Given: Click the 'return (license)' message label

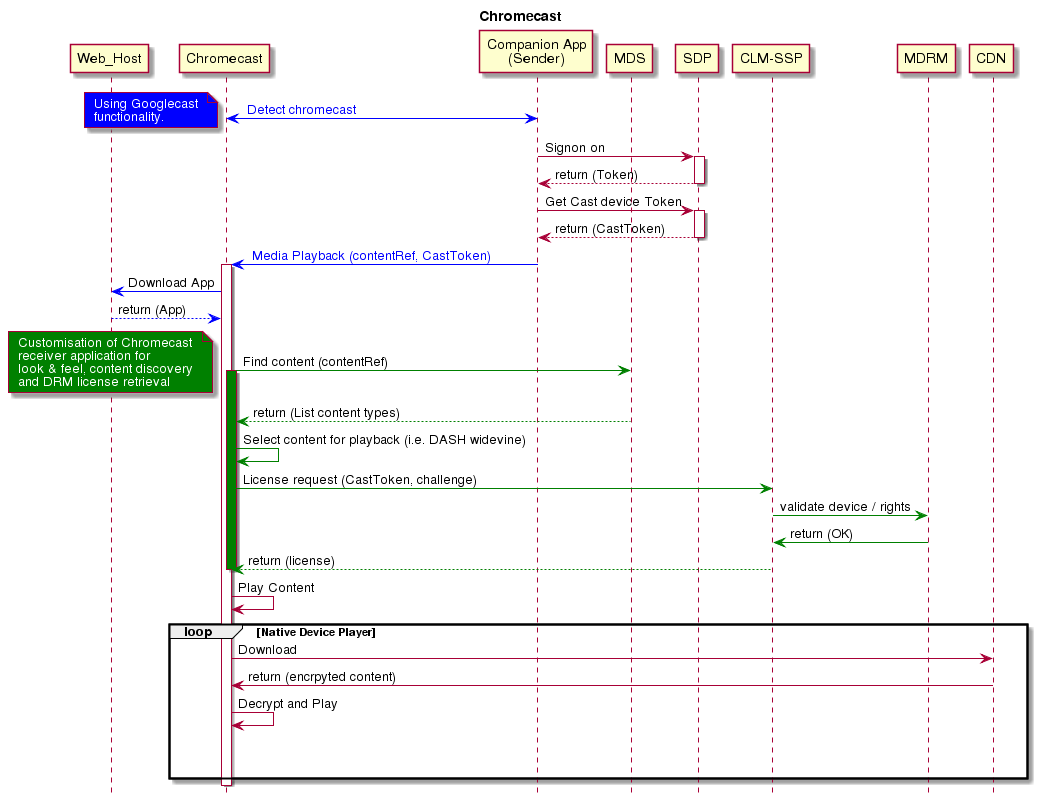Looking at the screenshot, I should [291, 561].
